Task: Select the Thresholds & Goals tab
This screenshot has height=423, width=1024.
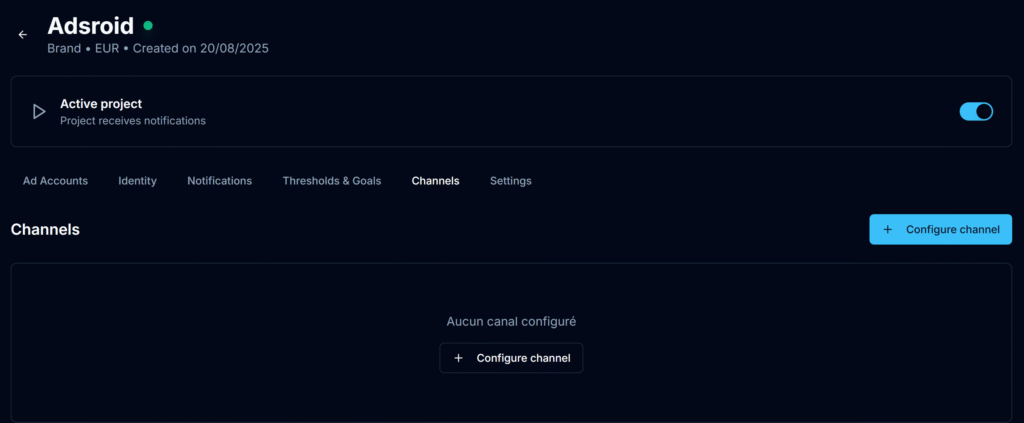Action: [x=332, y=181]
